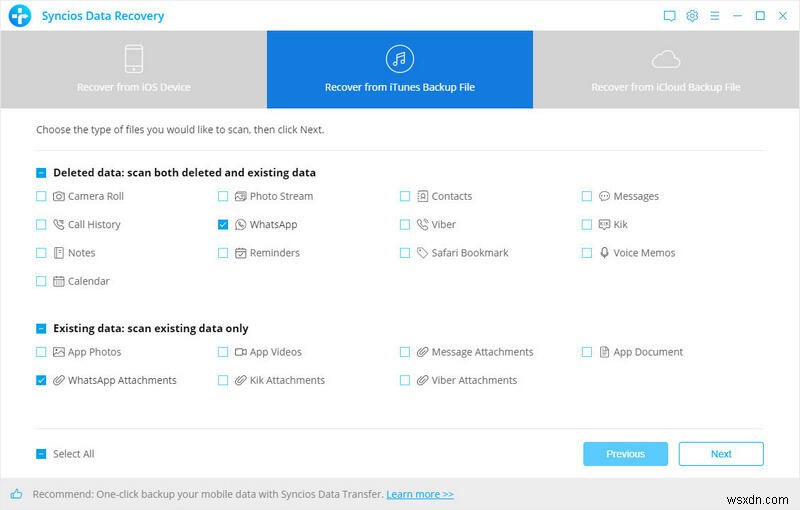Click the iCloud cloud icon
This screenshot has height=510, width=800.
coord(666,60)
